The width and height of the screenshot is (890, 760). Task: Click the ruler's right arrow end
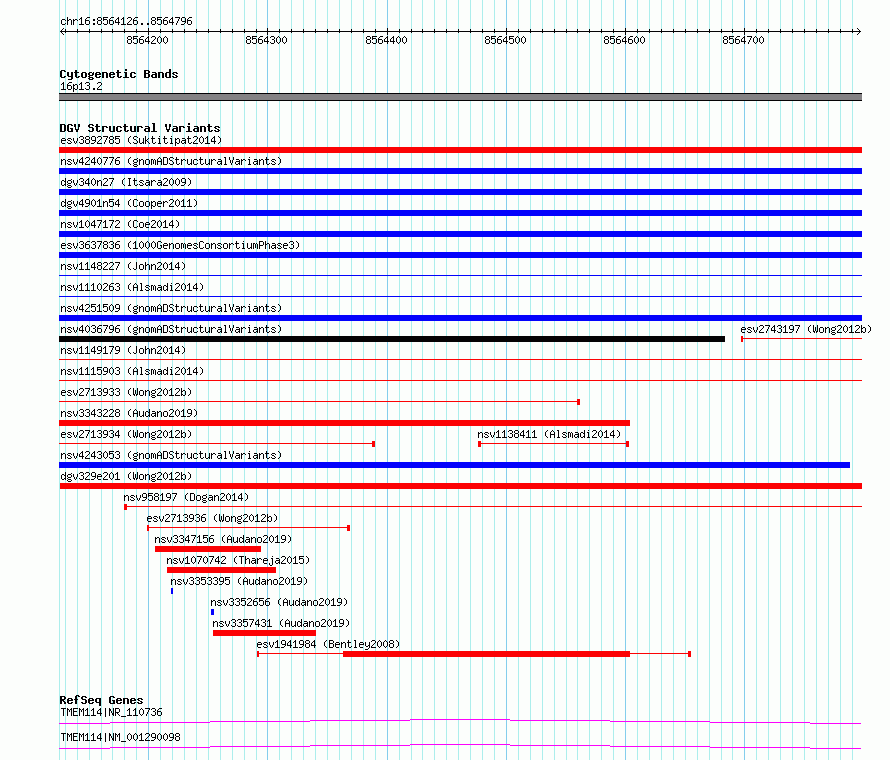pyautogui.click(x=858, y=31)
